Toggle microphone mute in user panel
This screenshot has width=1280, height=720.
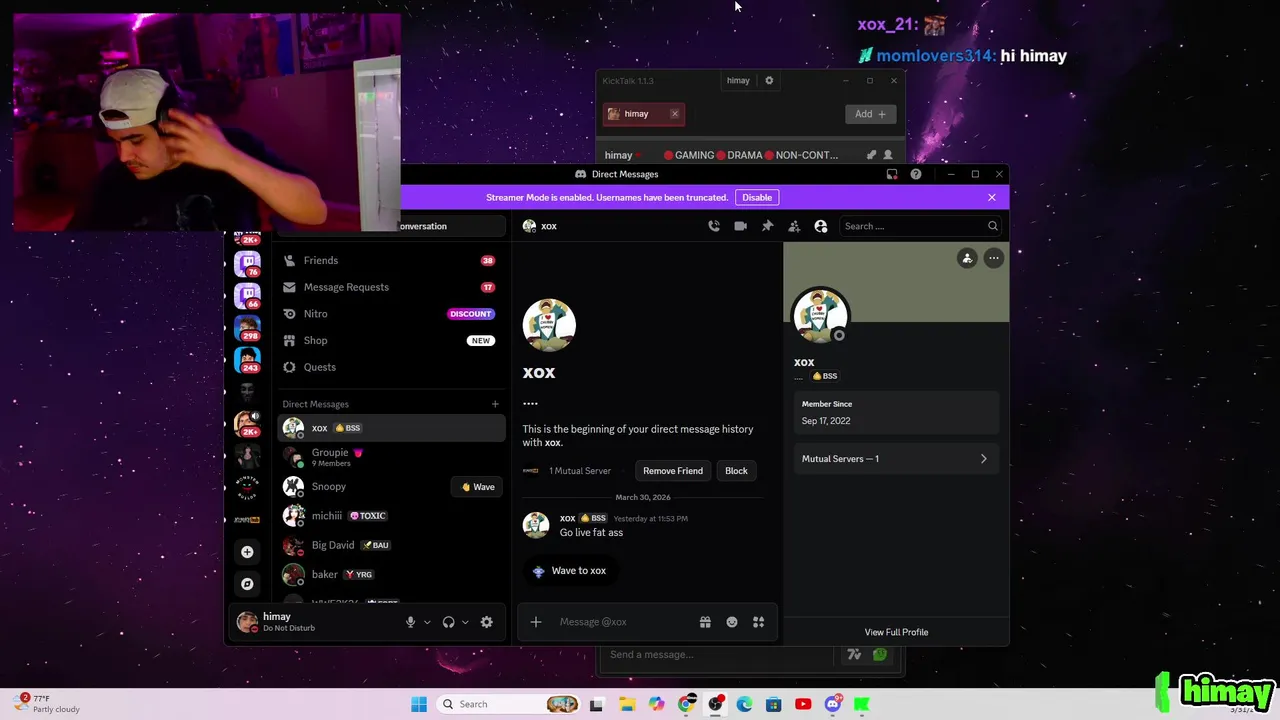[410, 622]
